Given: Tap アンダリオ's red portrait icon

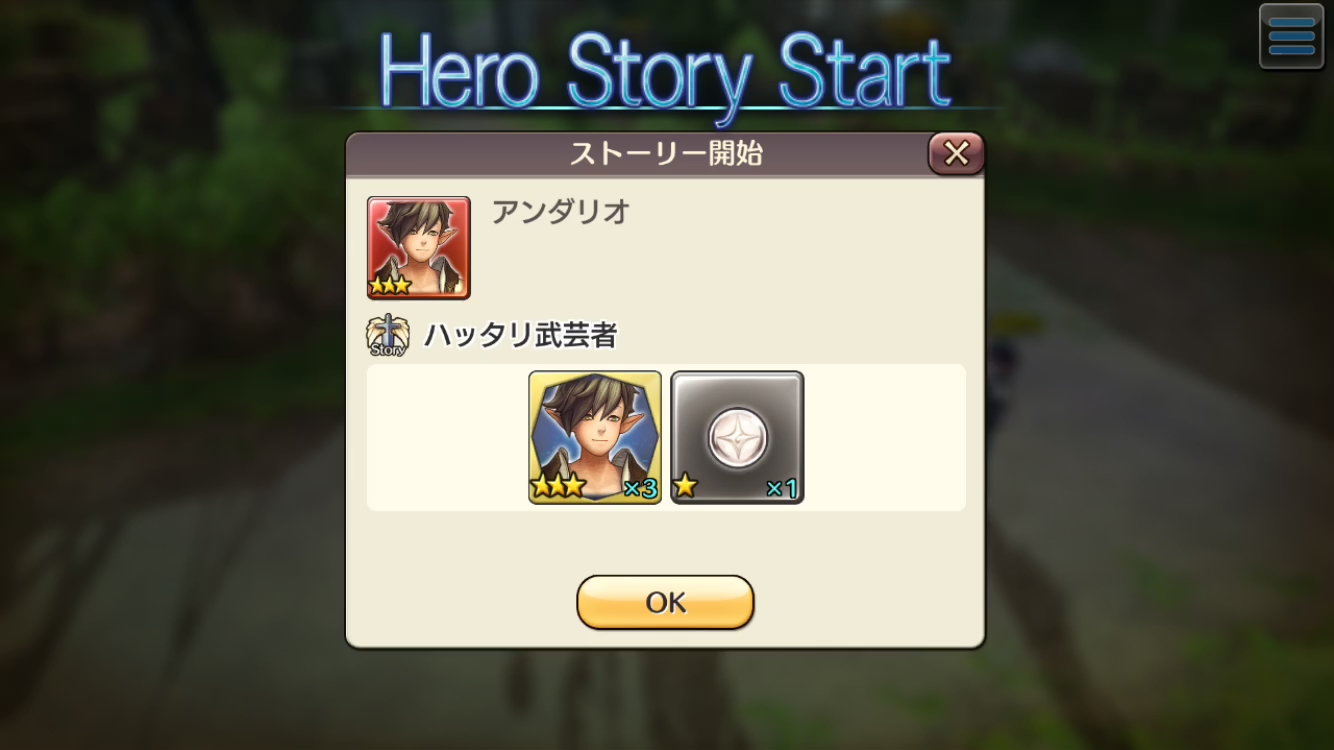Looking at the screenshot, I should [x=419, y=247].
